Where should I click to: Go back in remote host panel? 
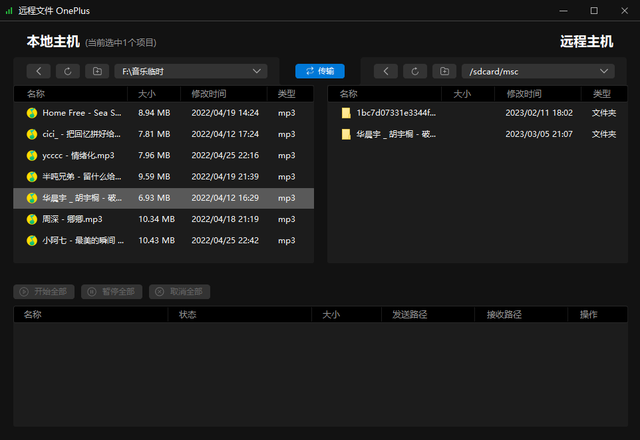click(x=386, y=71)
